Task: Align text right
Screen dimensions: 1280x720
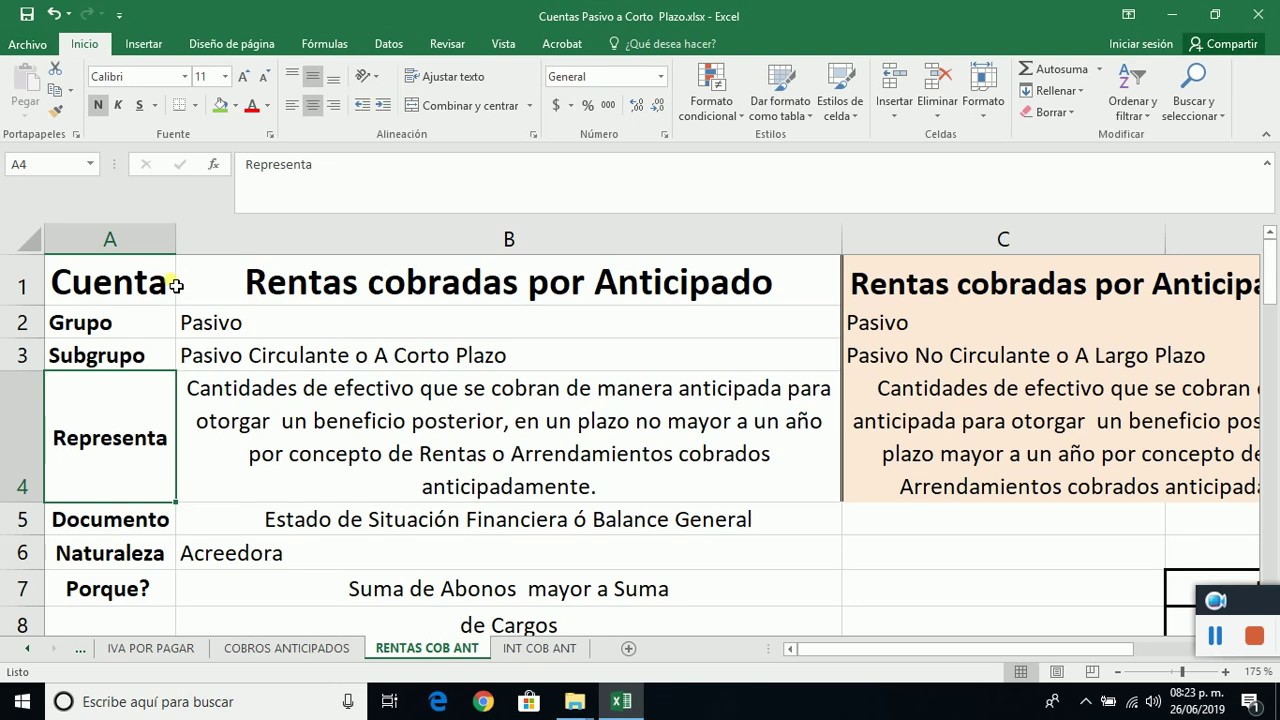Action: [333, 105]
